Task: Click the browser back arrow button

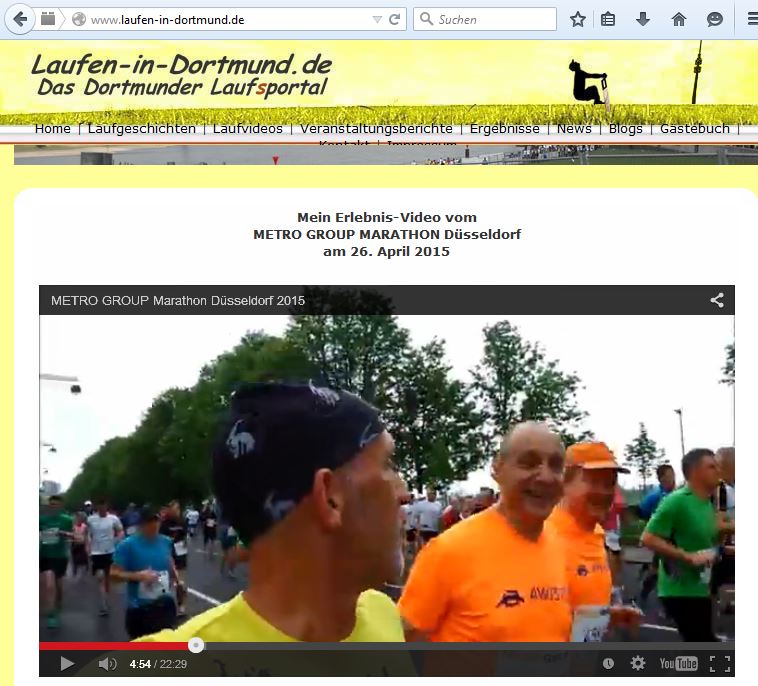Action: 20,19
